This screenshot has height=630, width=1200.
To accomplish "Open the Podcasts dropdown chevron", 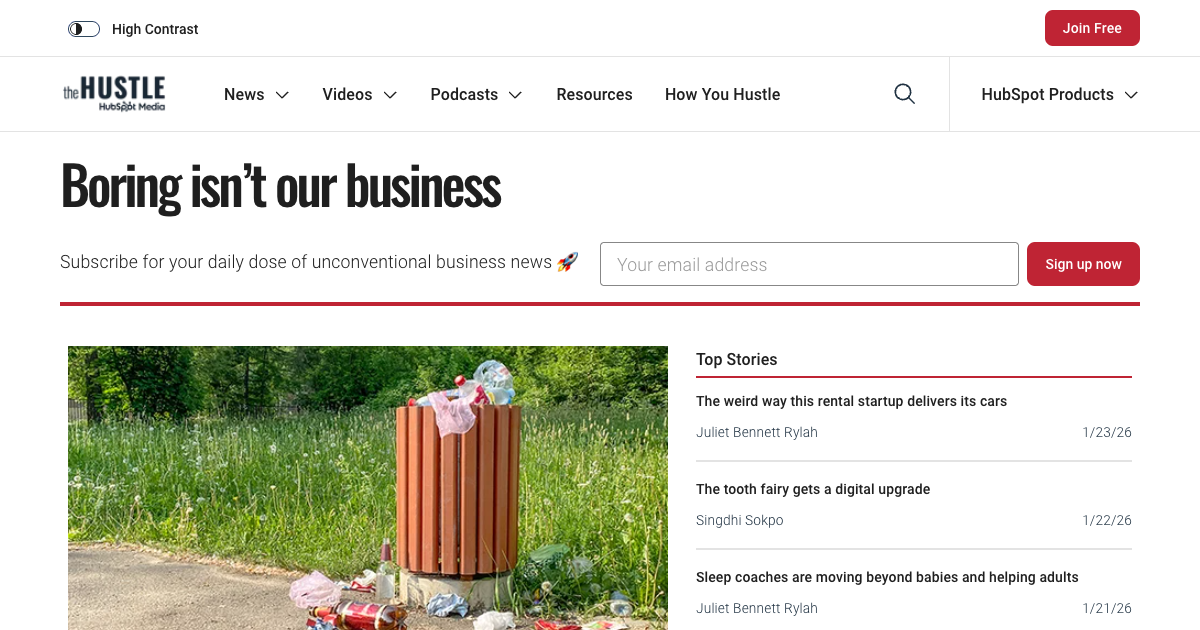I will (515, 95).
